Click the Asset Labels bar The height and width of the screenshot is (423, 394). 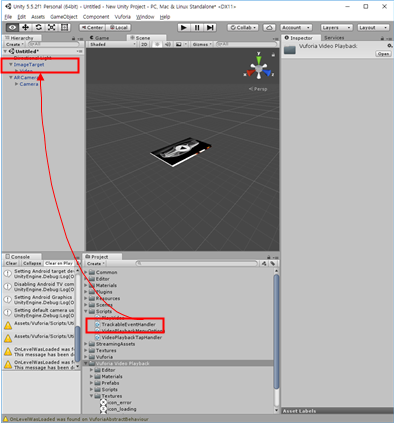(x=337, y=411)
